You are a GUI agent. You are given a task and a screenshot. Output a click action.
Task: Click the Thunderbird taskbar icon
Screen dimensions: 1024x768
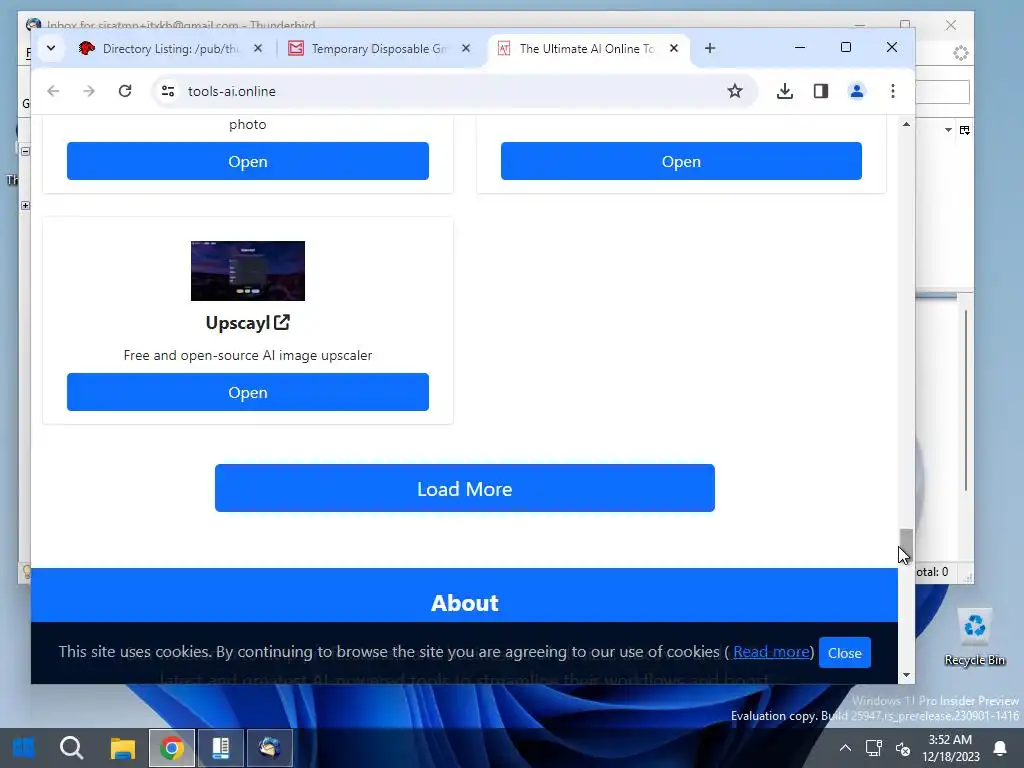click(x=270, y=748)
